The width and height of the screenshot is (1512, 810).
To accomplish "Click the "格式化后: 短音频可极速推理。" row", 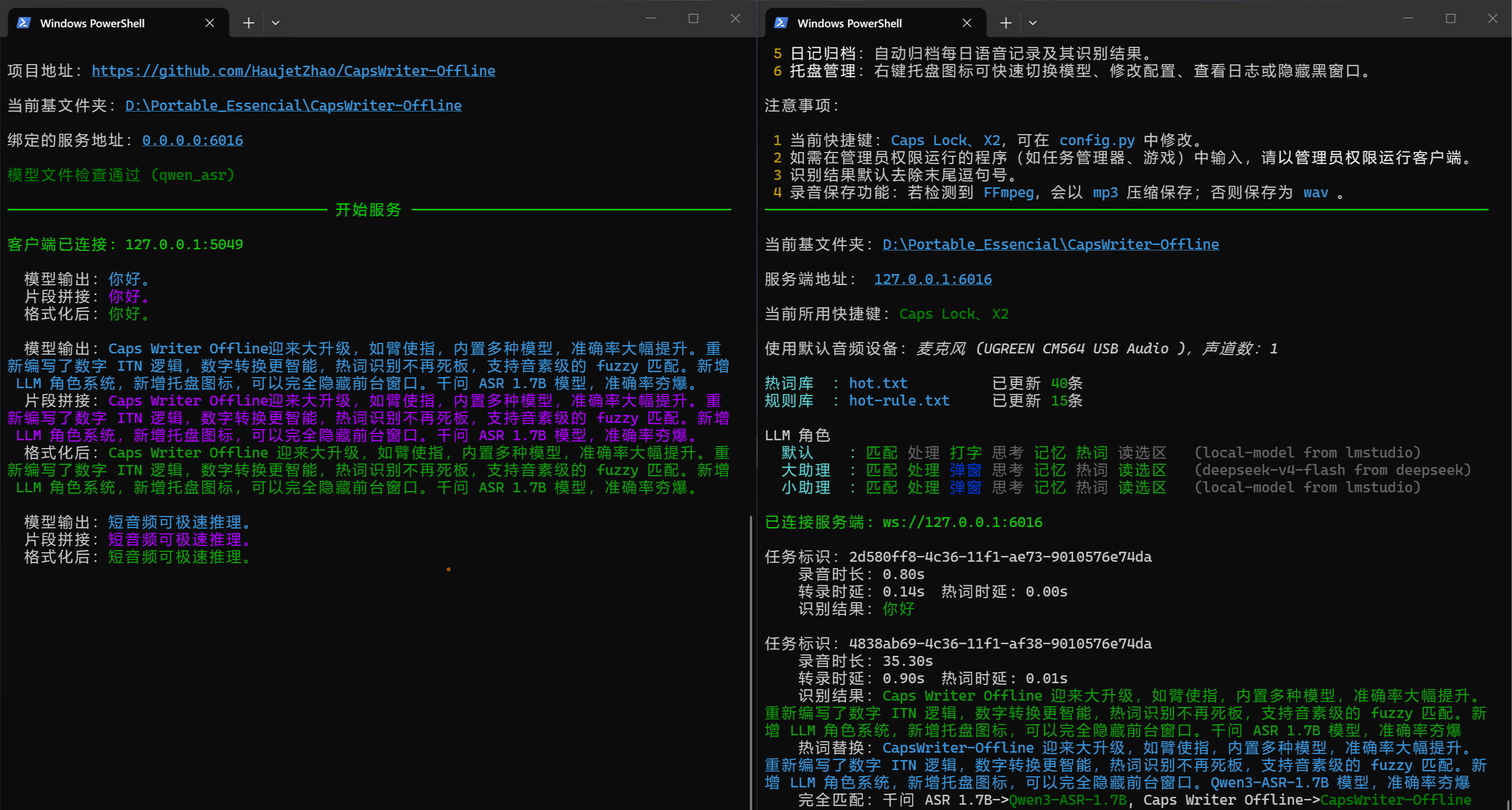I will click(138, 557).
